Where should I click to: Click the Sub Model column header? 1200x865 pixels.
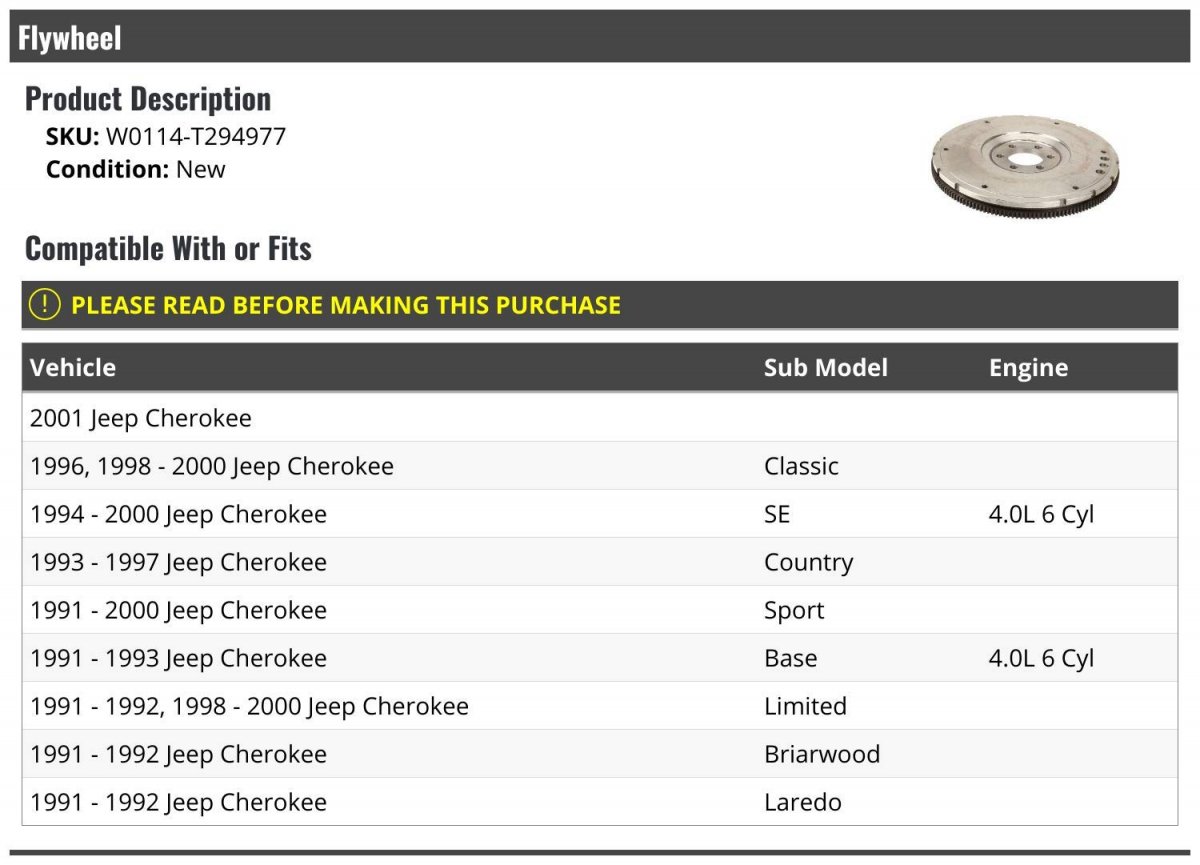tap(825, 367)
